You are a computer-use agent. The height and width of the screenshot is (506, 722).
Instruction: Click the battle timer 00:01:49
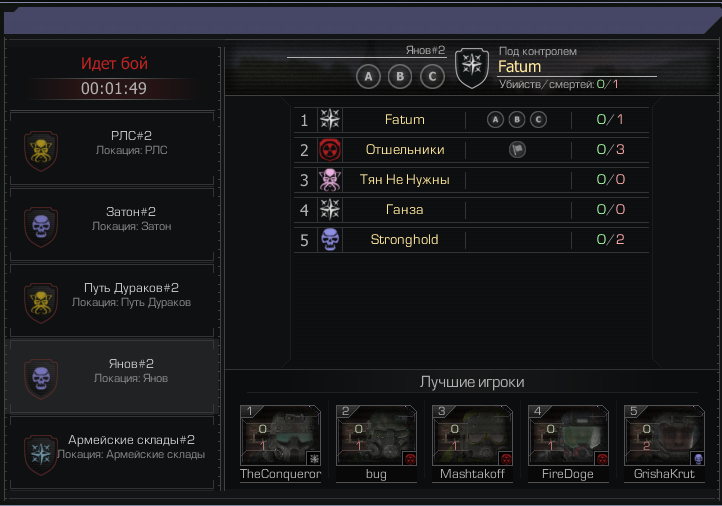coord(114,88)
